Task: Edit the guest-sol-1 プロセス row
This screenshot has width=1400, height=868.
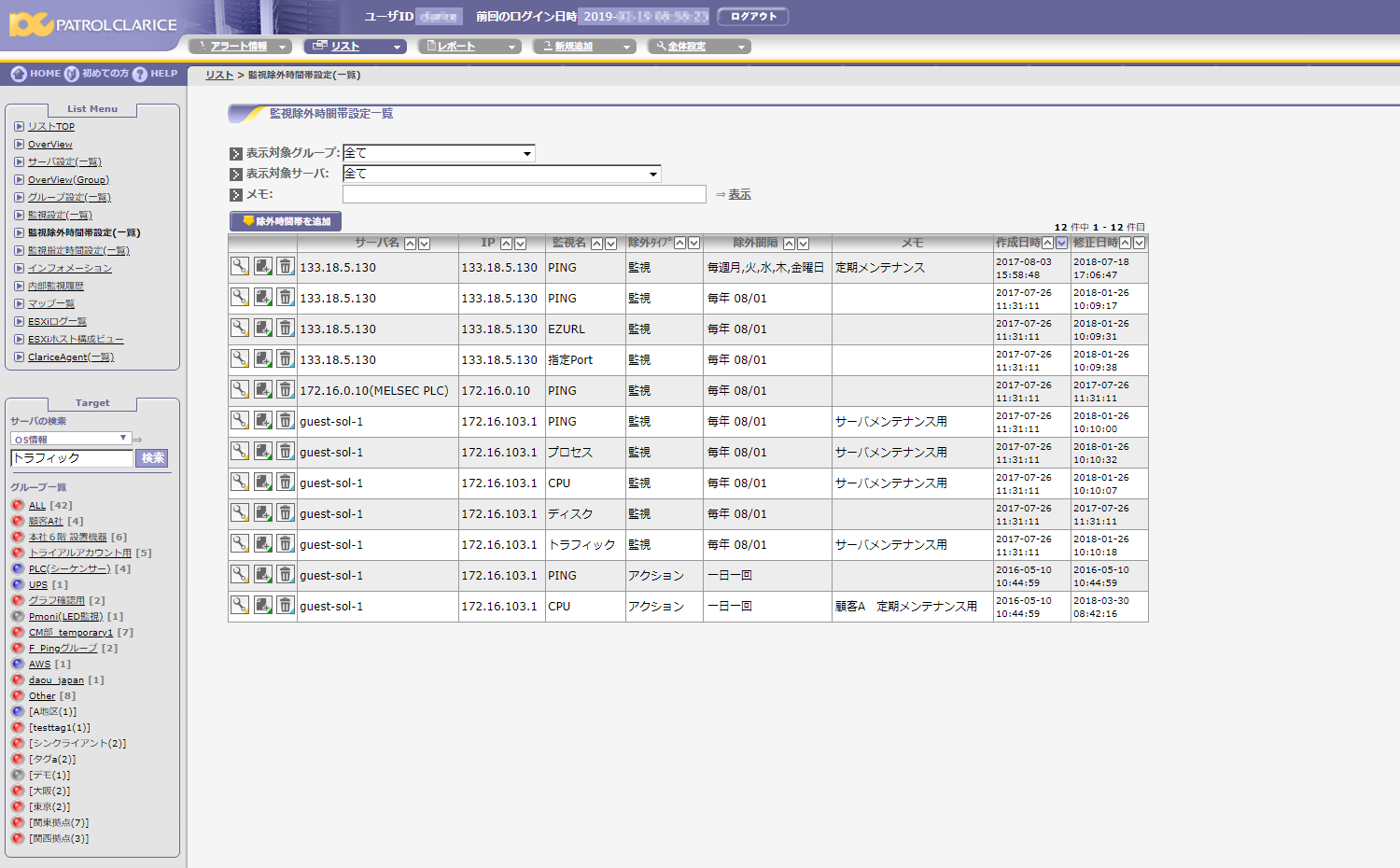Action: click(x=240, y=451)
